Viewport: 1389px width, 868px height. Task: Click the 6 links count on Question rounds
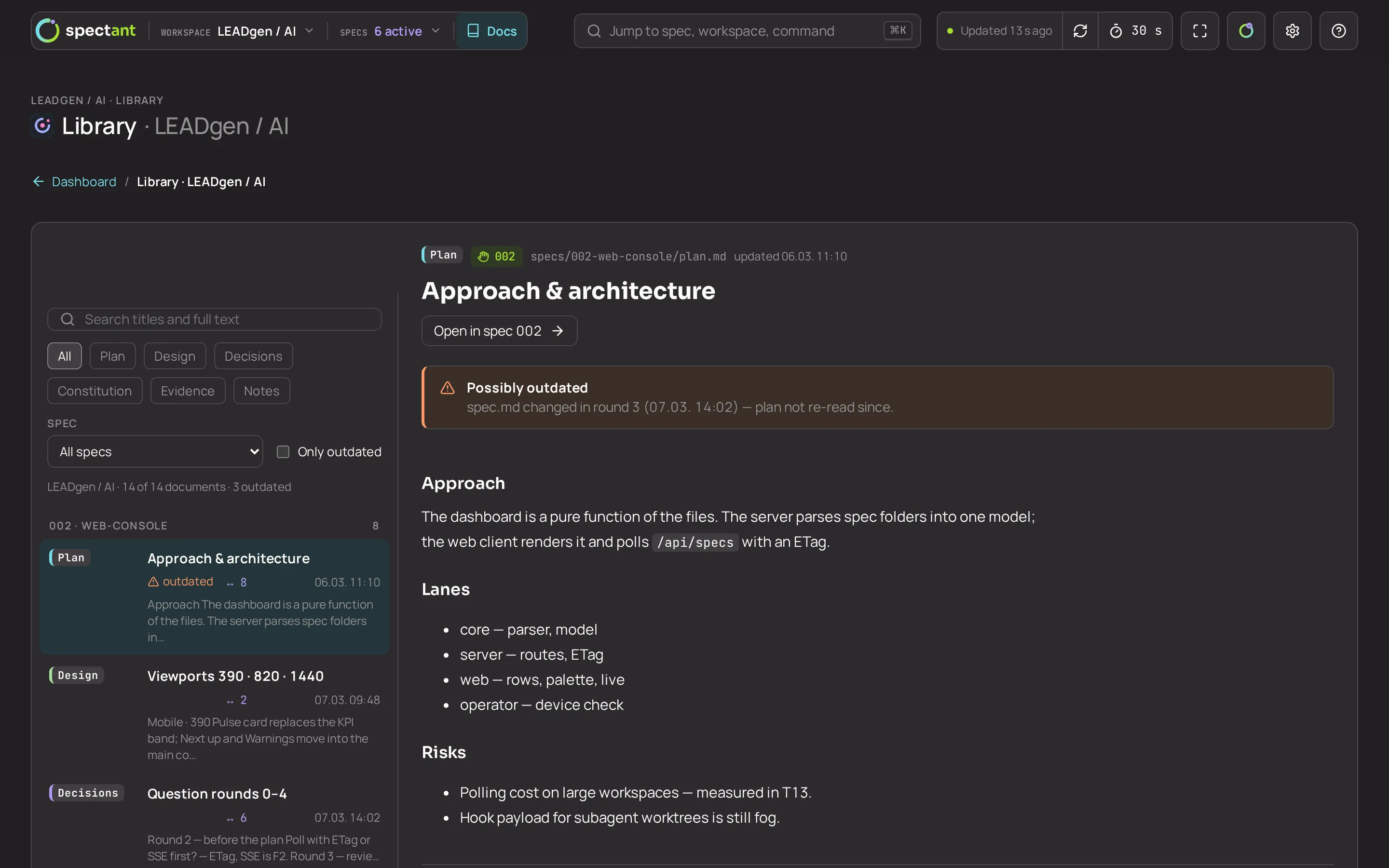236,817
